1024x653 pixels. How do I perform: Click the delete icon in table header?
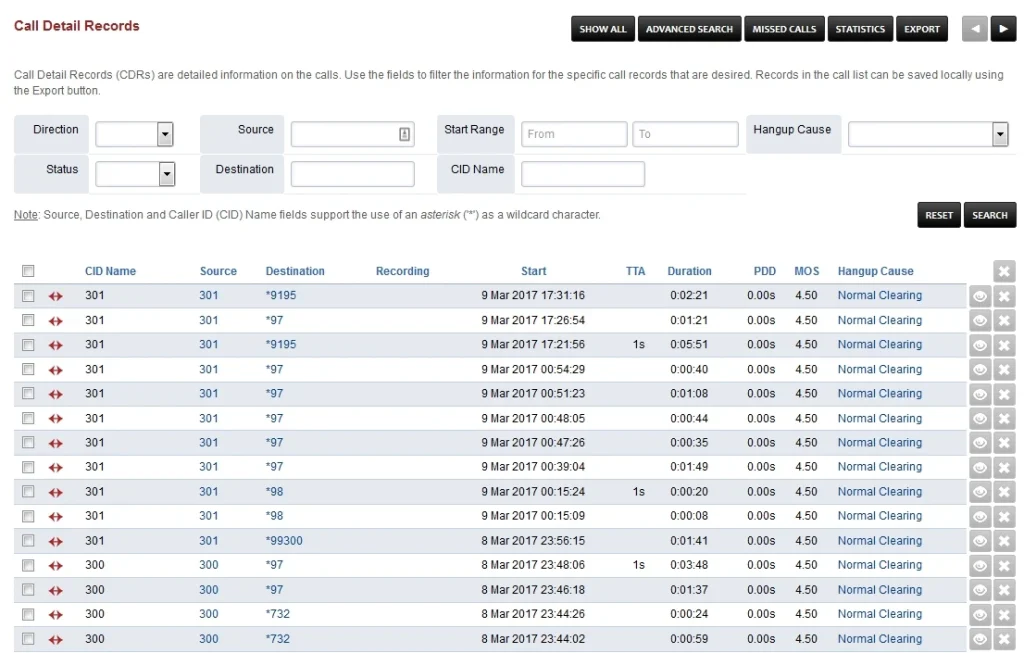point(1004,271)
